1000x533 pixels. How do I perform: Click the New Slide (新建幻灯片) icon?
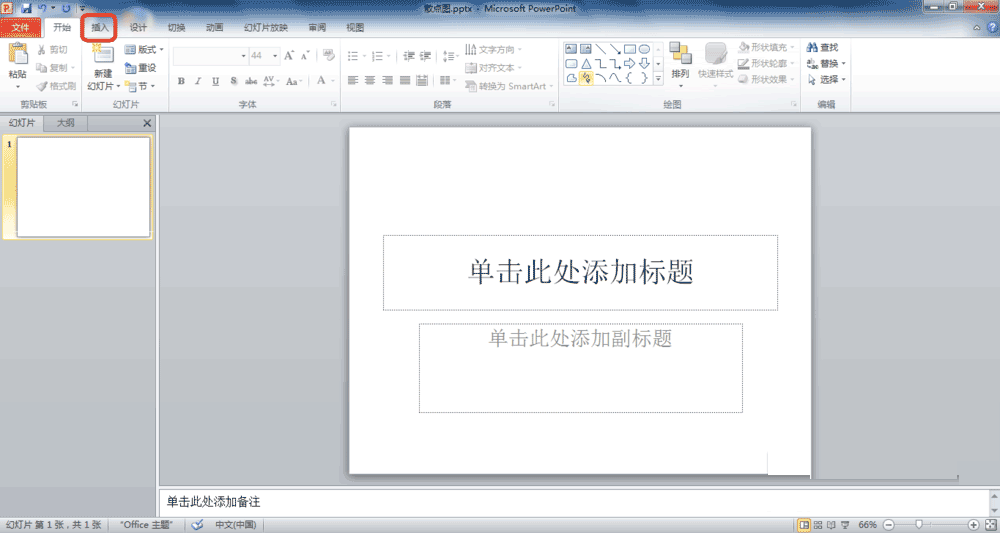103,55
